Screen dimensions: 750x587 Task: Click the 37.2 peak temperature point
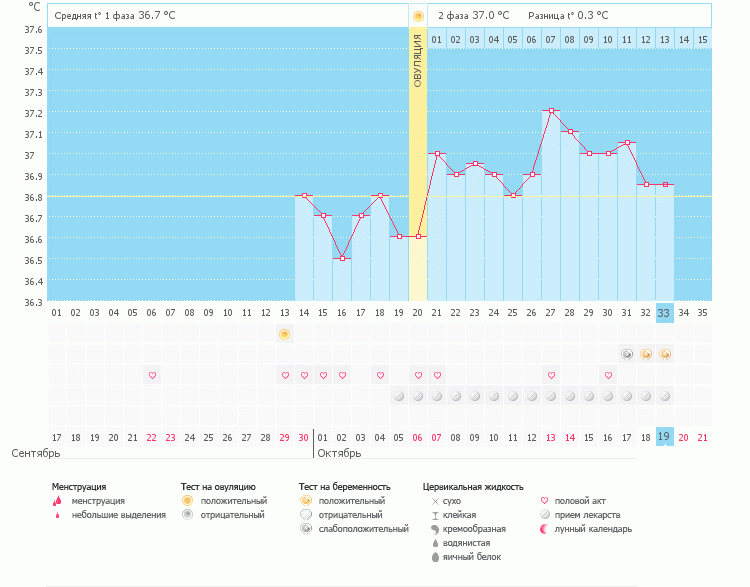(551, 111)
